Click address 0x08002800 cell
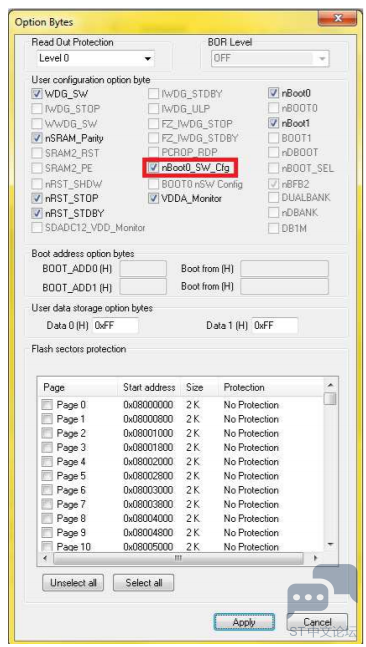366x647 pixels. click(148, 476)
